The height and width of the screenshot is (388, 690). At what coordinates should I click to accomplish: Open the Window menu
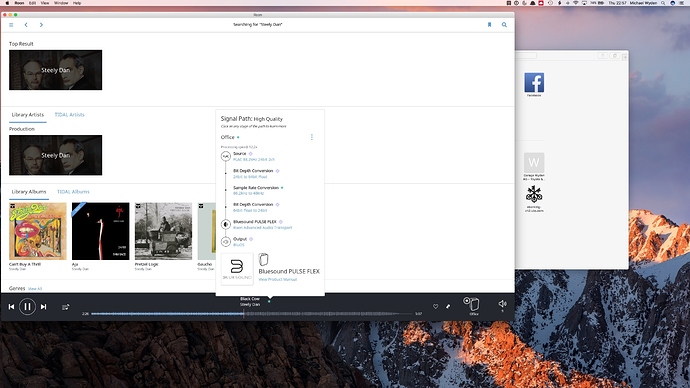[61, 3]
